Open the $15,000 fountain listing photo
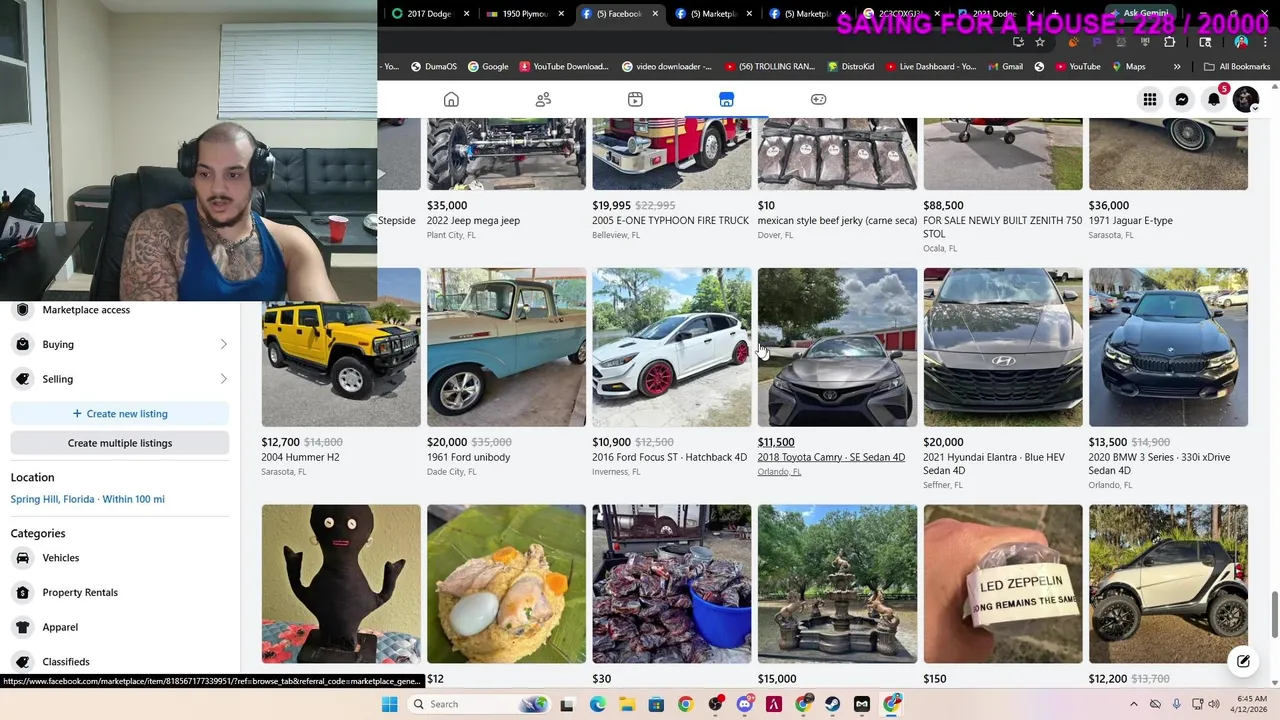This screenshot has width=1280, height=720. (x=837, y=584)
